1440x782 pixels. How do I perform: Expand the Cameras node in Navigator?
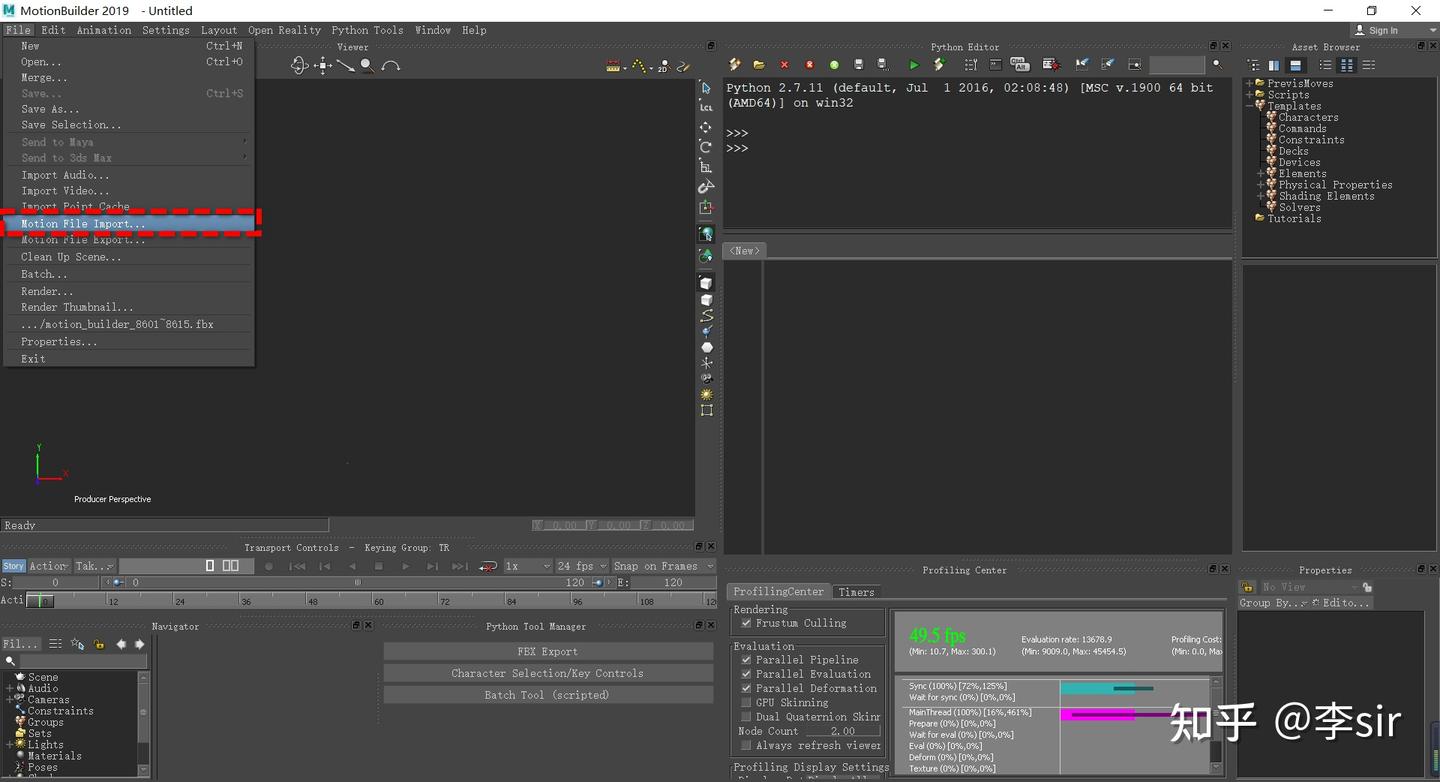point(9,700)
